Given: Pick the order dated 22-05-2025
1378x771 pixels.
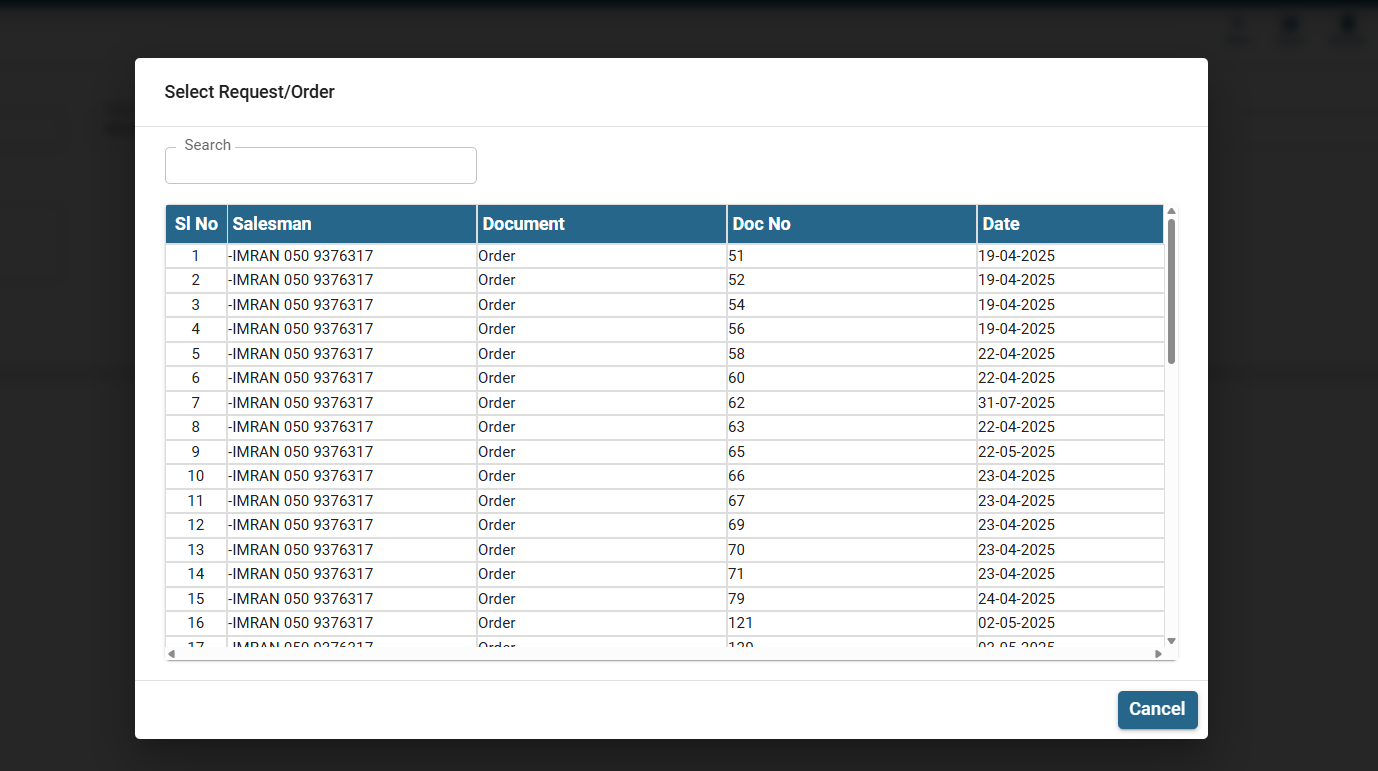Looking at the screenshot, I should click(1016, 452).
